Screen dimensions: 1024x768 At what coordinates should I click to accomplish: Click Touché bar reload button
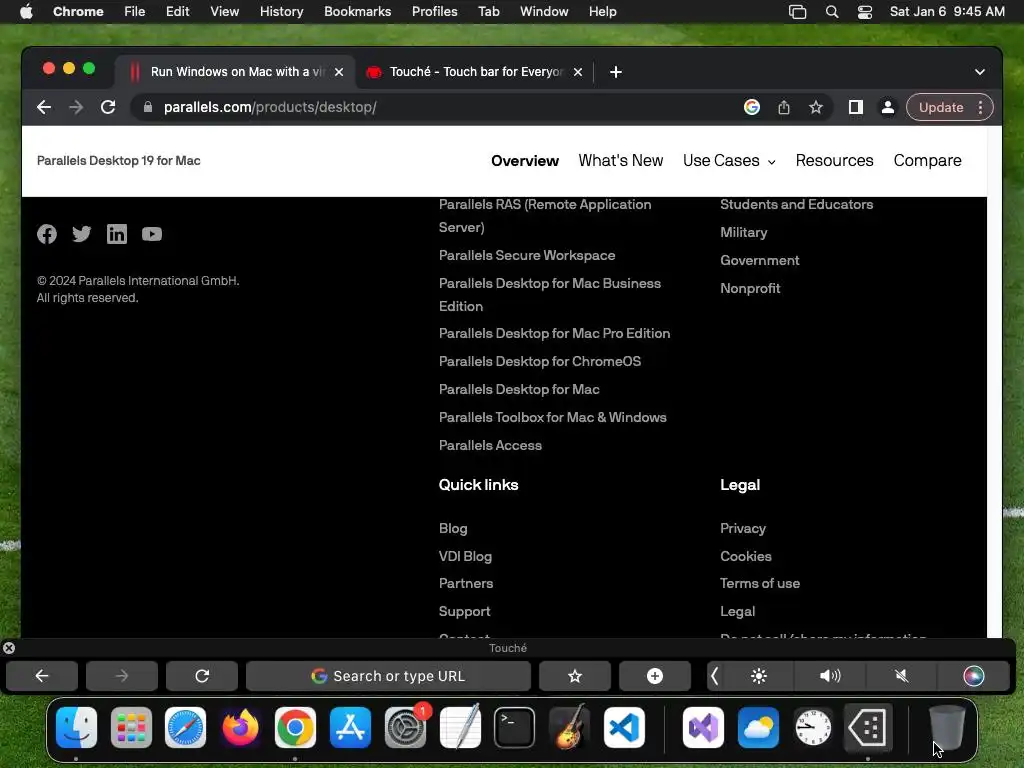(202, 676)
